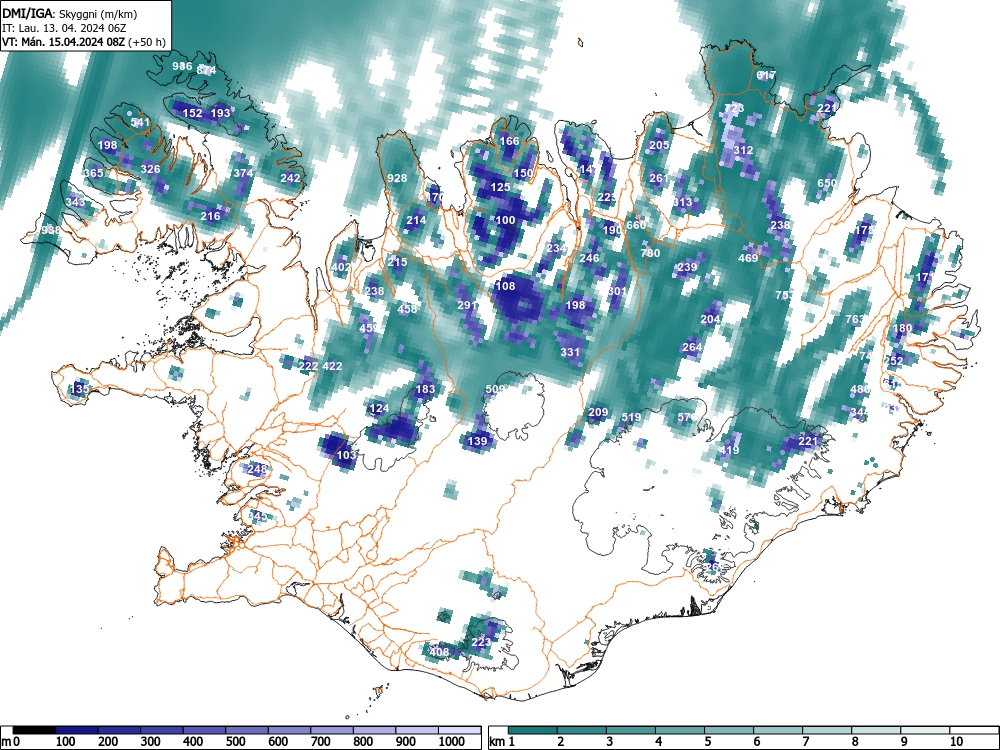Click the 343 visibility value
This screenshot has width=1000, height=750.
click(75, 202)
